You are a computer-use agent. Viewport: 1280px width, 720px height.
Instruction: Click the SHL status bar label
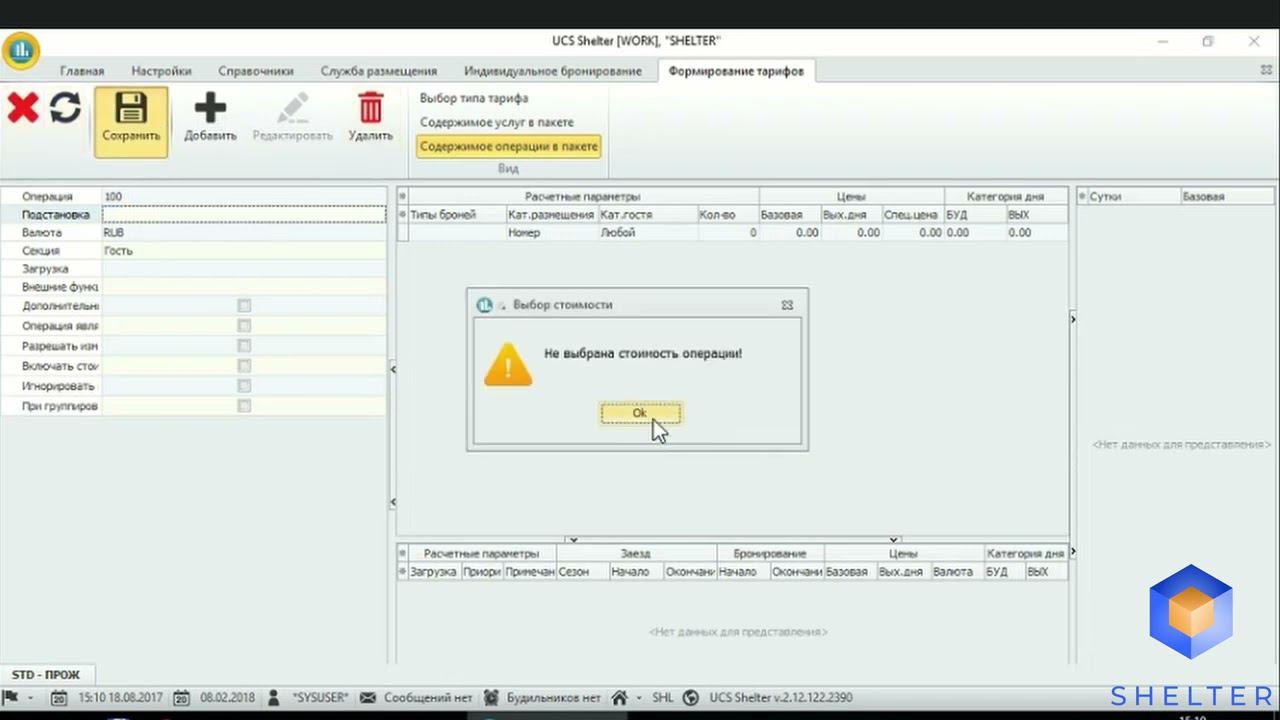[663, 698]
